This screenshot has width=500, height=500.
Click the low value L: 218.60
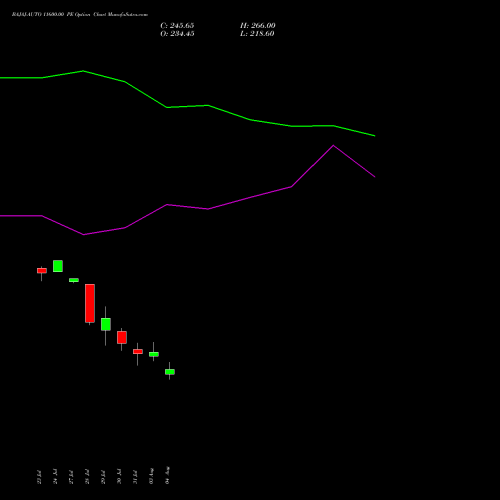(257, 34)
